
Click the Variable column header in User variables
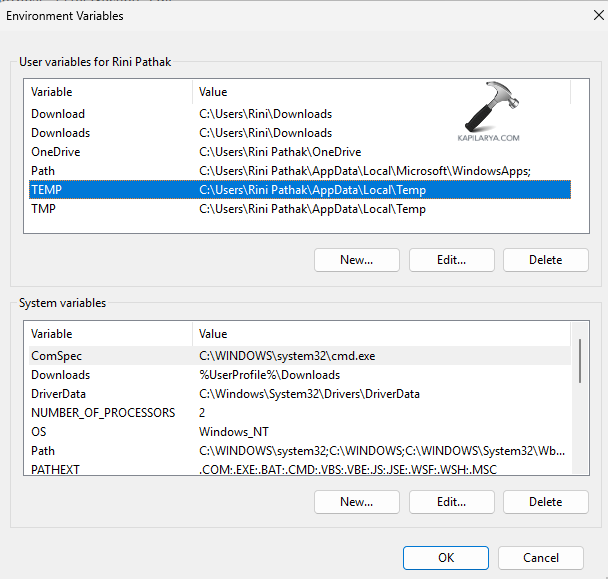[108, 92]
